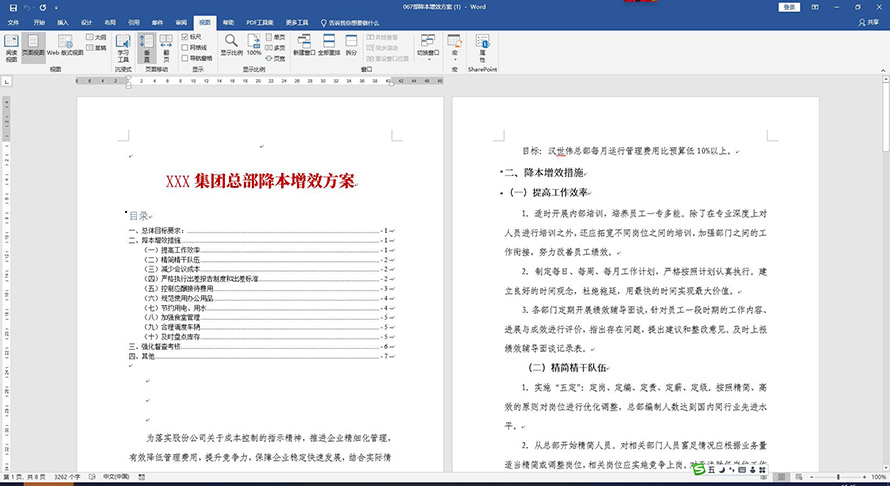This screenshot has height=486, width=890.
Task: Click the Print Layout view button in the status bar
Action: click(x=782, y=477)
